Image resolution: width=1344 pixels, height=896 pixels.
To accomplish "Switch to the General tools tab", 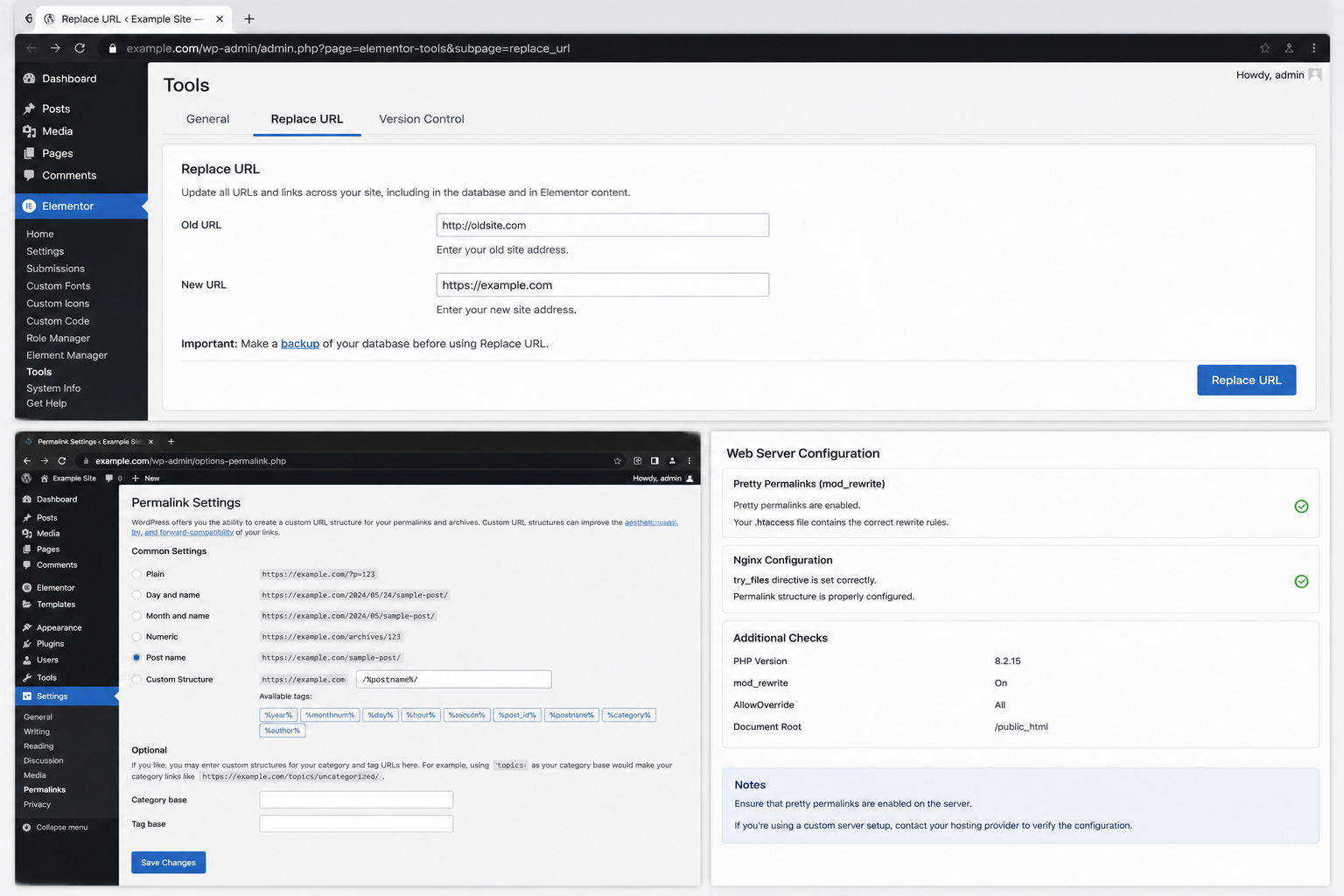I will click(207, 119).
